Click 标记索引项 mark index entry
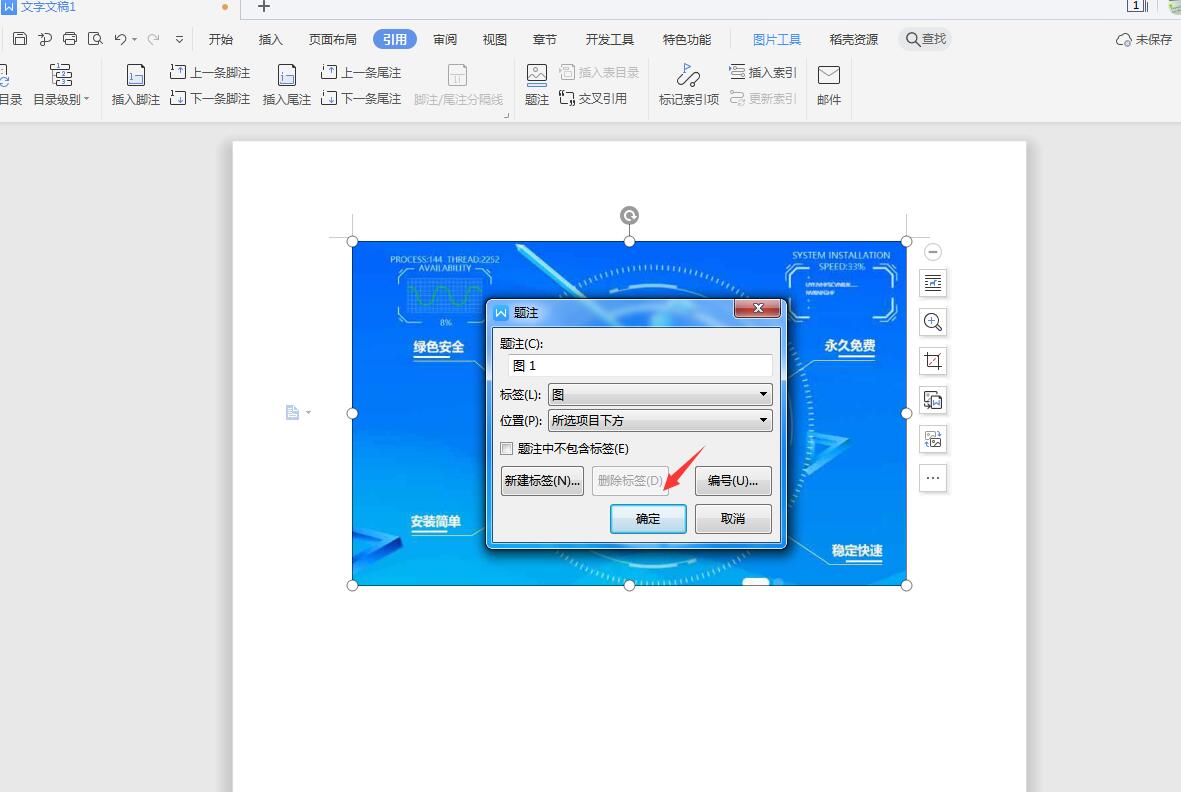This screenshot has width=1181, height=792. 688,84
